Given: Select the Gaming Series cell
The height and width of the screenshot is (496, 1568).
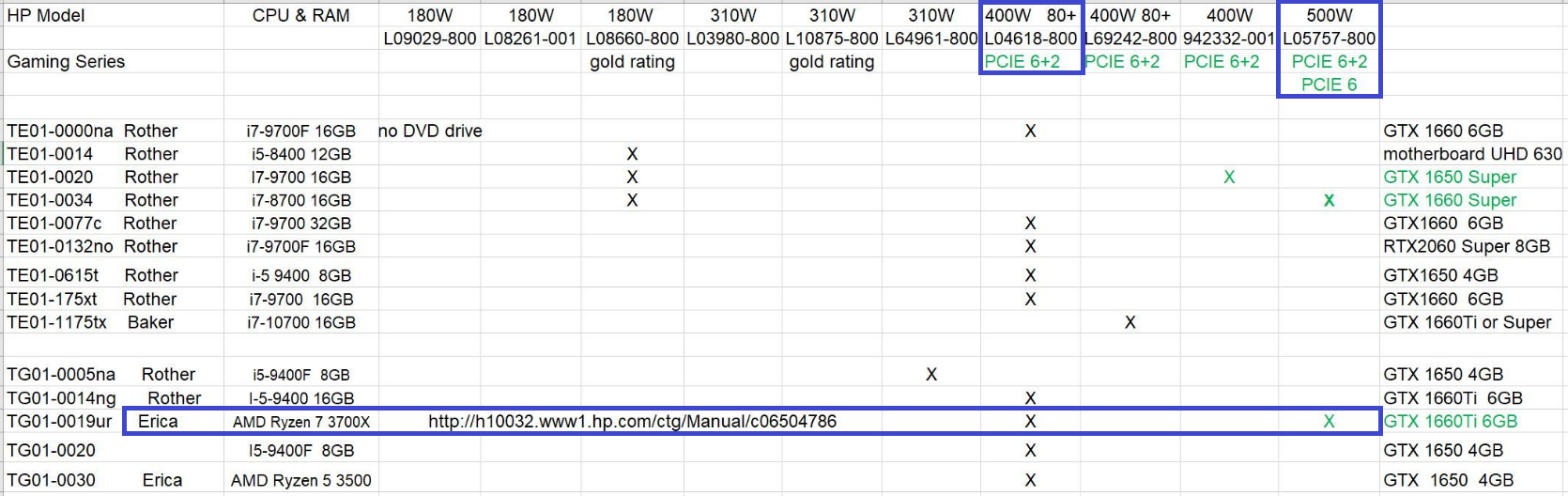Looking at the screenshot, I should coord(66,61).
